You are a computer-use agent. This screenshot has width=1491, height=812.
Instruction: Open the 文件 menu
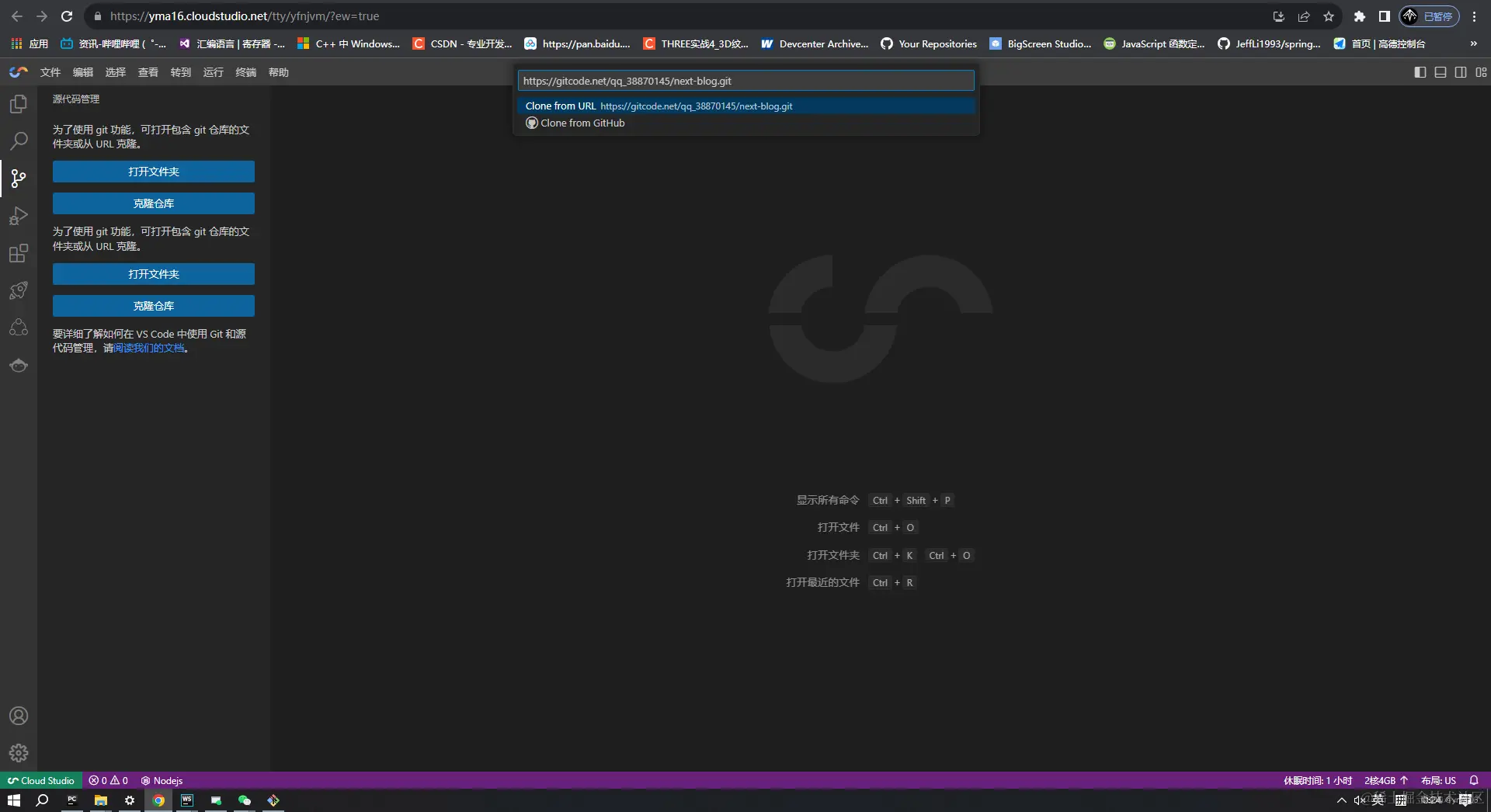coord(50,72)
